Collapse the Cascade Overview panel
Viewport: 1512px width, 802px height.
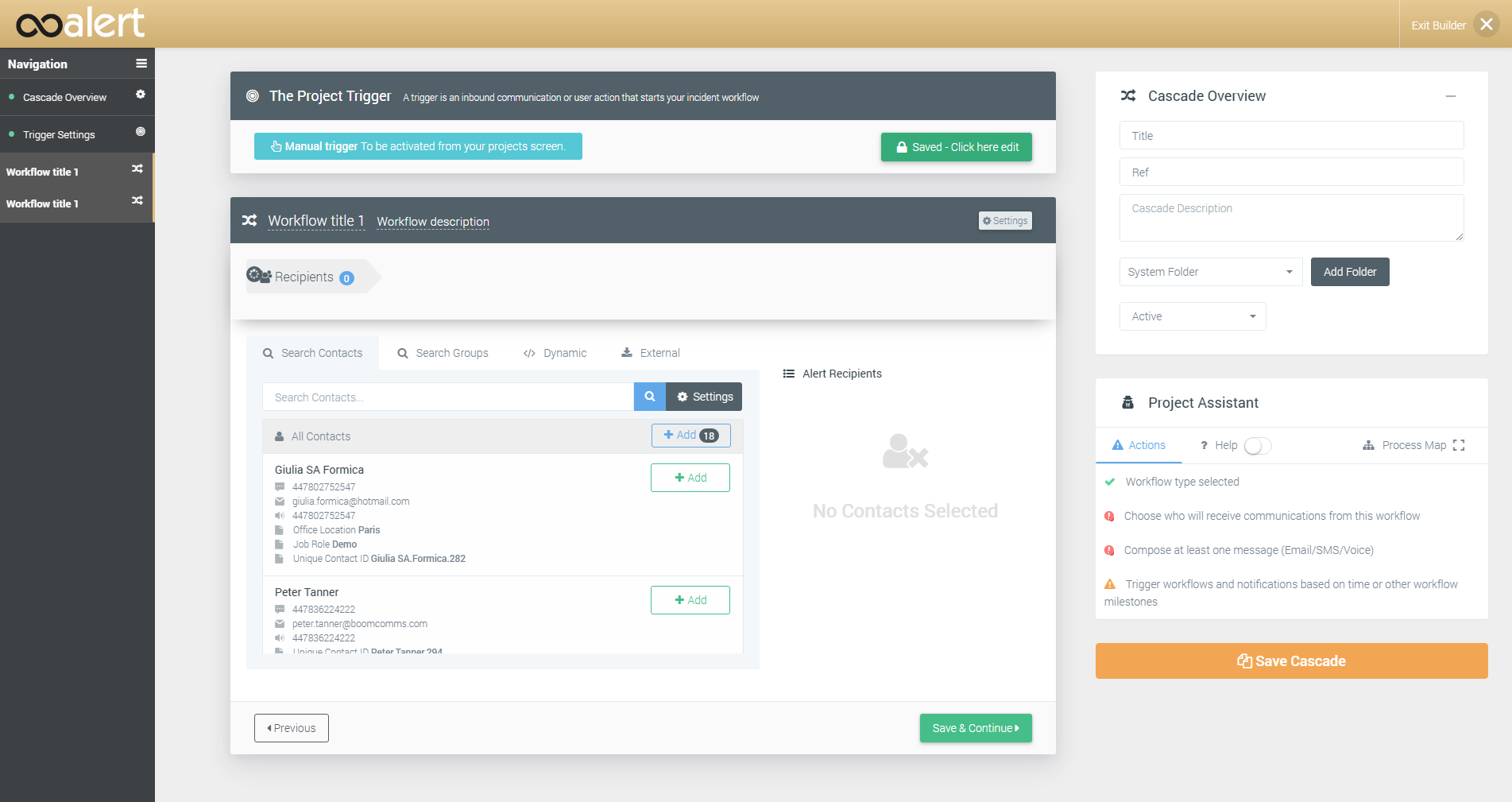1450,96
